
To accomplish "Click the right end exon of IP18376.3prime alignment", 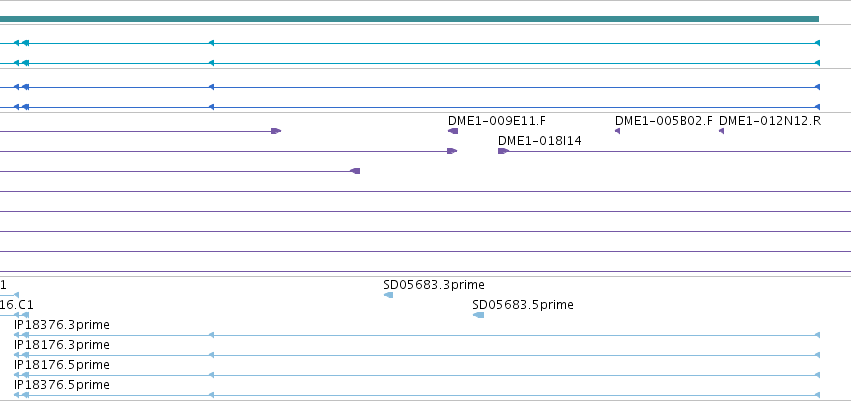I will [x=817, y=335].
